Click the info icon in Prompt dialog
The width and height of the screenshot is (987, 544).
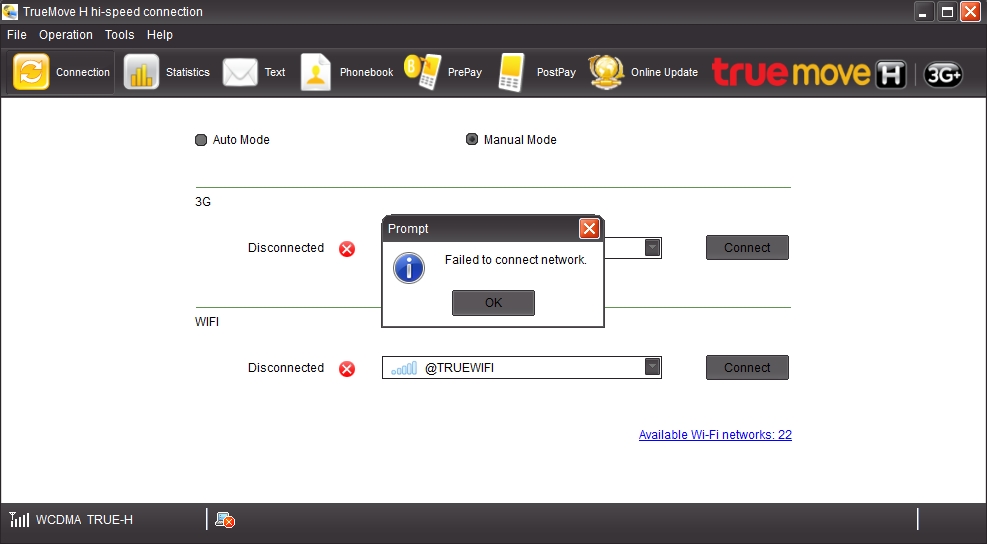click(x=409, y=268)
